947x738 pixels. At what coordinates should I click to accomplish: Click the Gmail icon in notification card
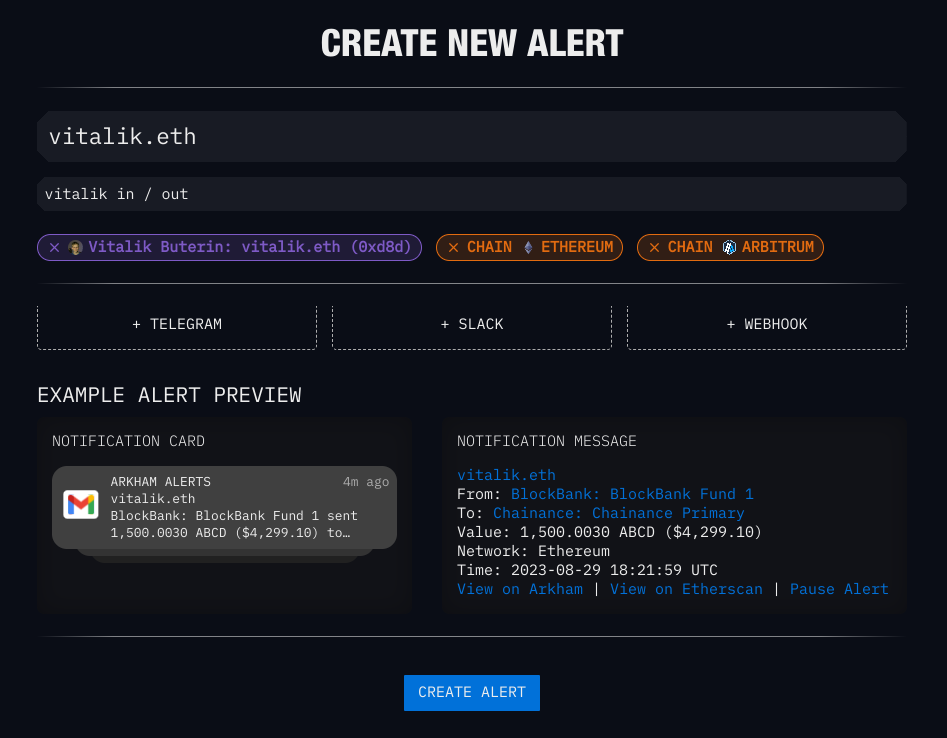tap(81, 504)
